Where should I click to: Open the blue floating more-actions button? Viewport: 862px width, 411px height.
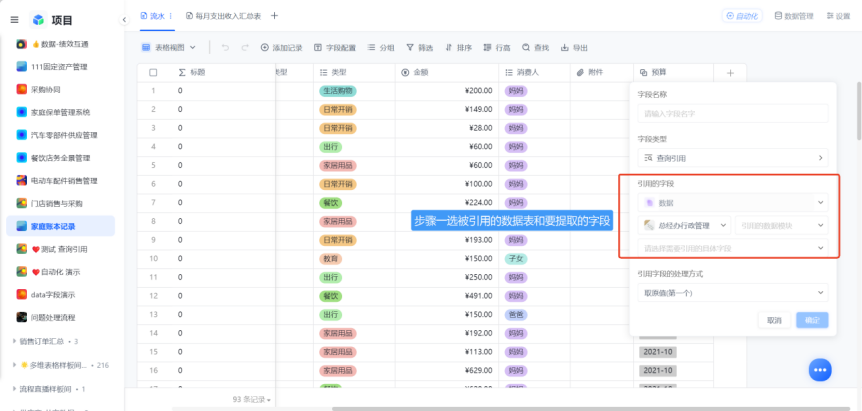coord(820,370)
